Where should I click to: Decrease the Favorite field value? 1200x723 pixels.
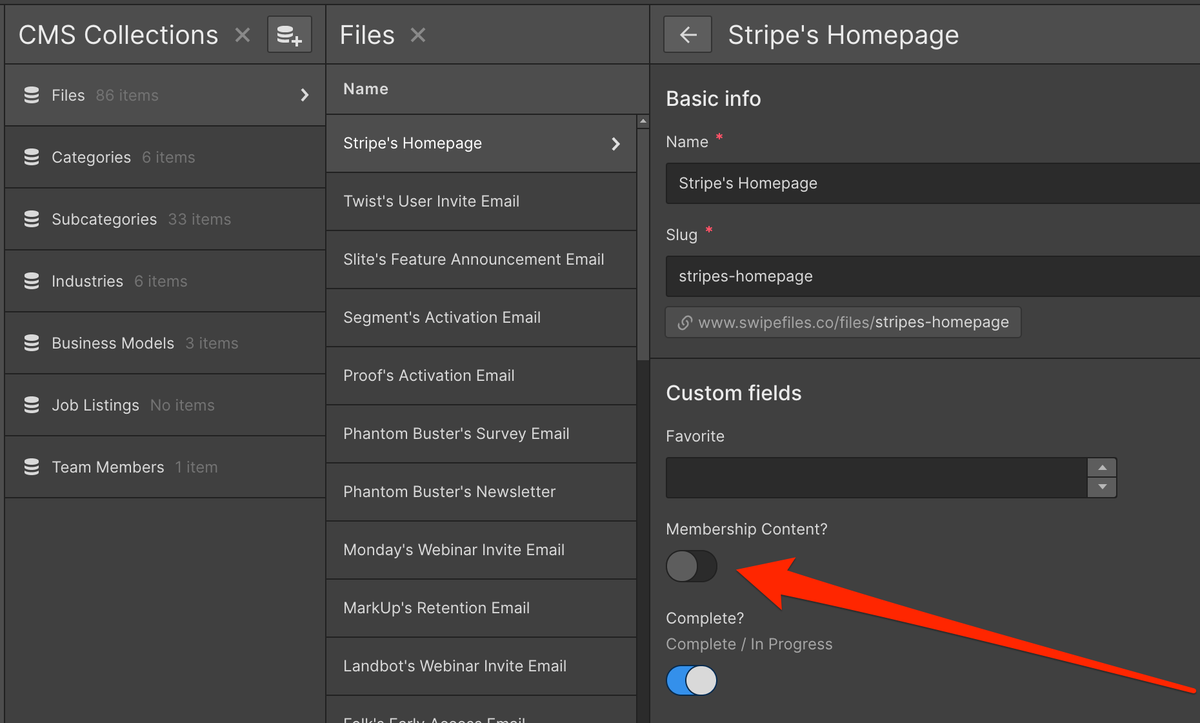click(1102, 488)
